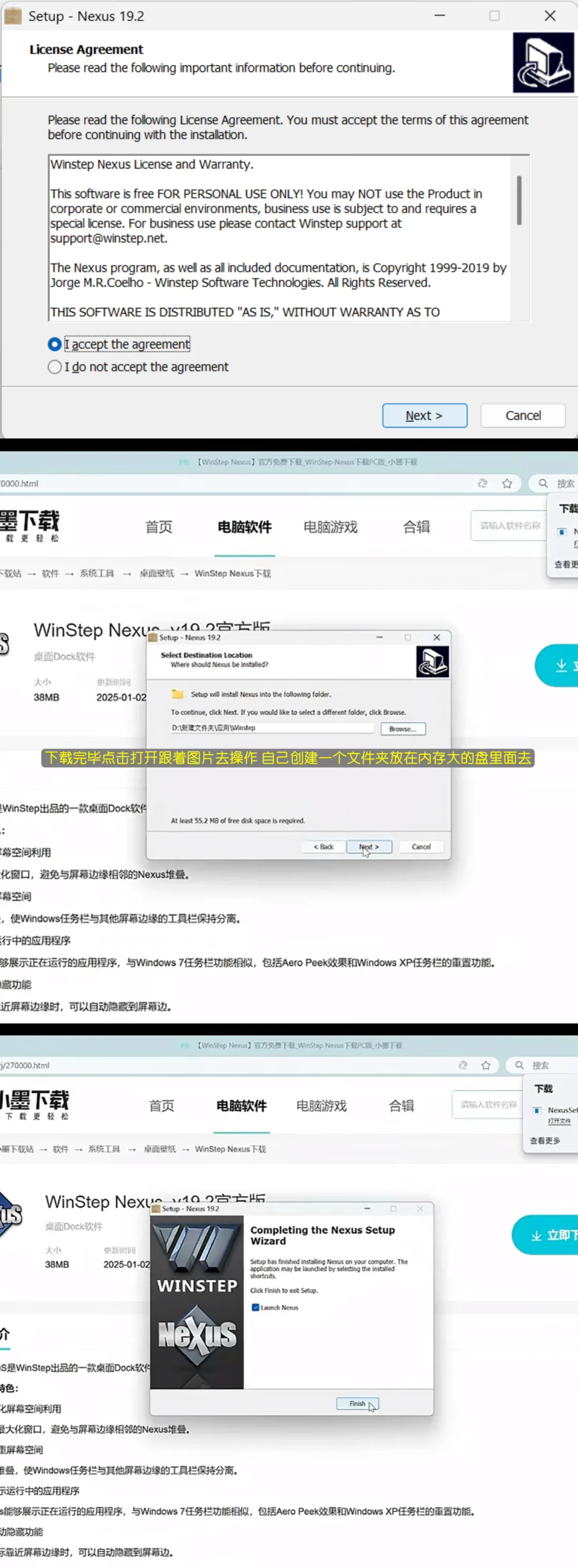Screen dimensions: 578x1568
Task: Open 电脑游戏 tab on page behind destination dialog
Action: [330, 527]
